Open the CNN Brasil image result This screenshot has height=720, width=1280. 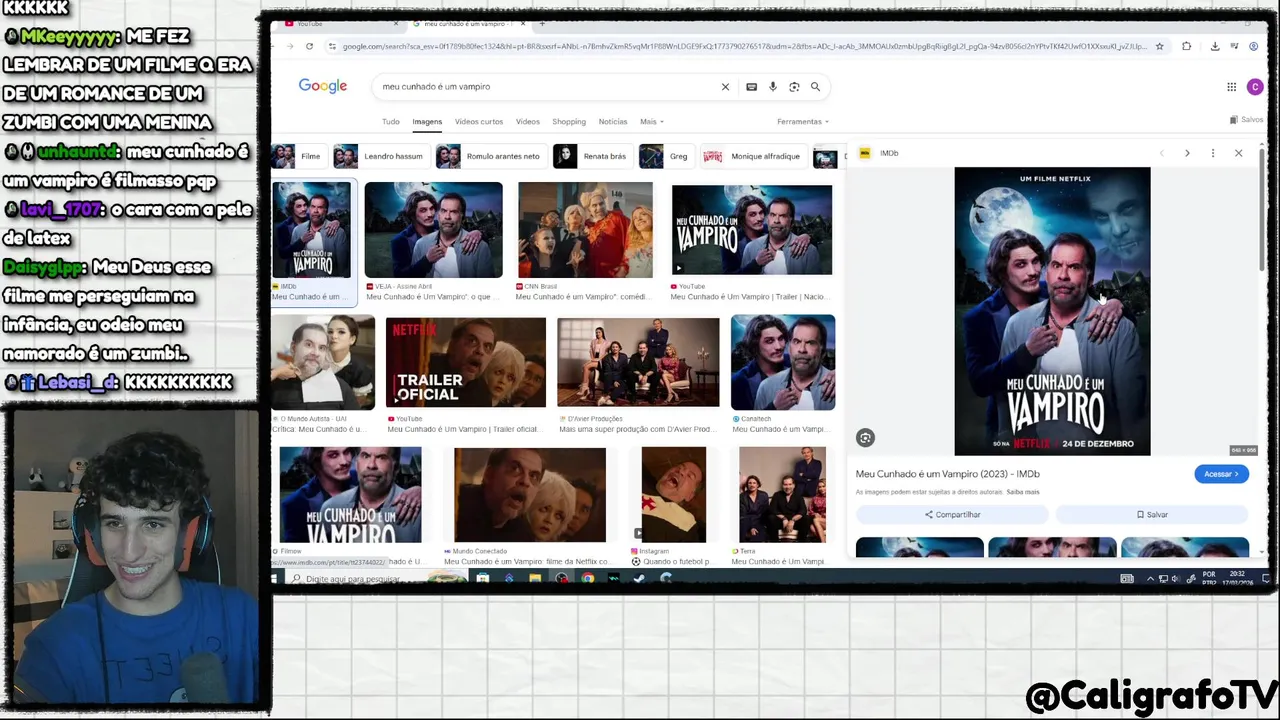click(x=585, y=230)
